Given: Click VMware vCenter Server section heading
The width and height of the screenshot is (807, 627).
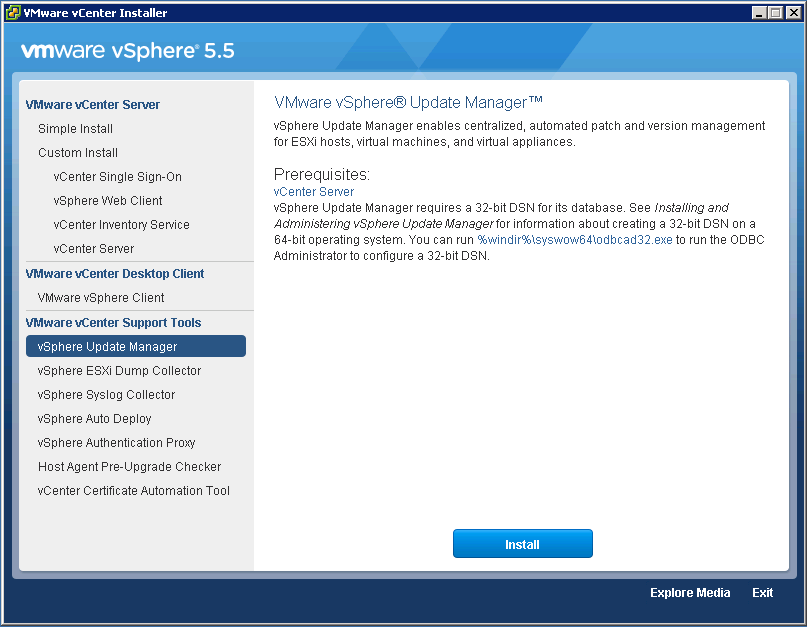Looking at the screenshot, I should tap(93, 104).
